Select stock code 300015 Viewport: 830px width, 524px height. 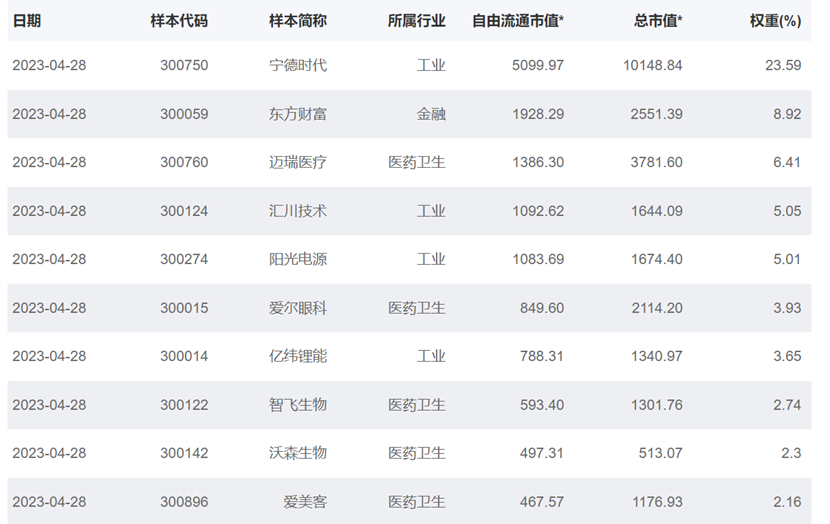pos(184,308)
